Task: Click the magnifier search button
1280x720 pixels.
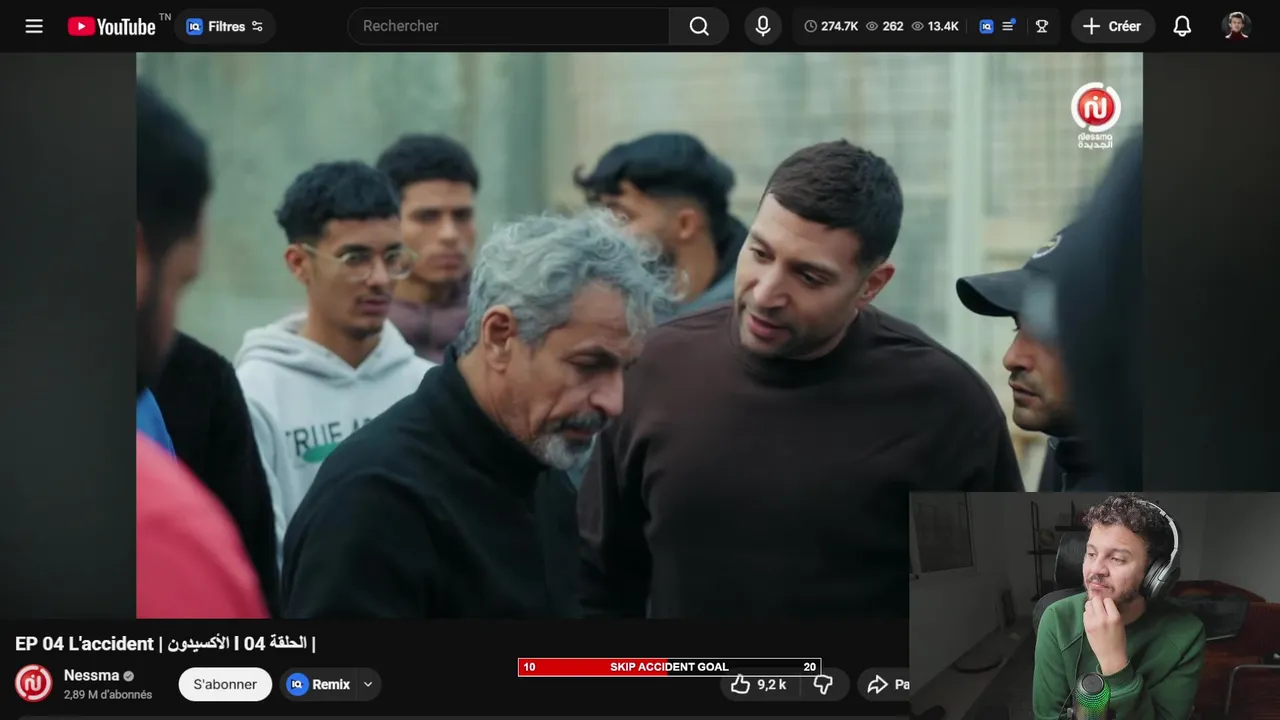Action: coord(699,26)
